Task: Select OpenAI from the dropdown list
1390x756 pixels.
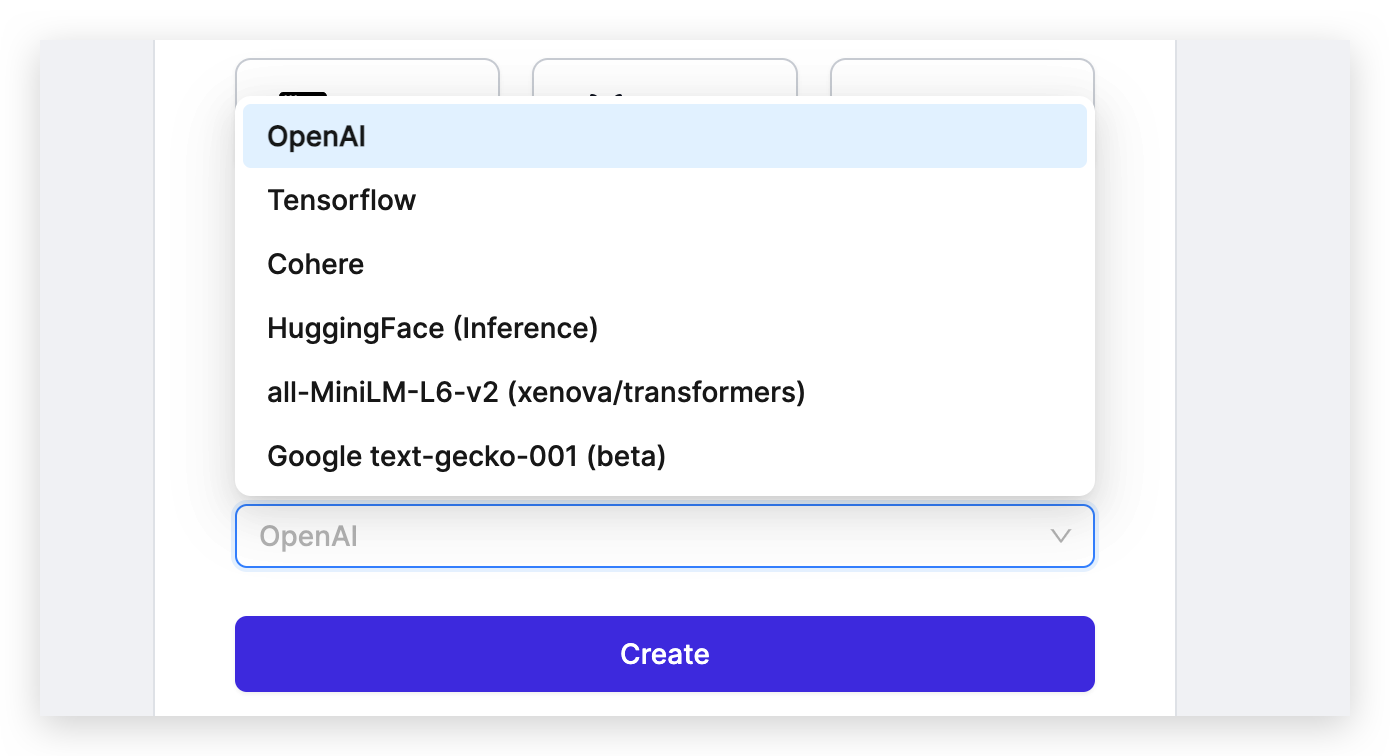Action: (665, 136)
